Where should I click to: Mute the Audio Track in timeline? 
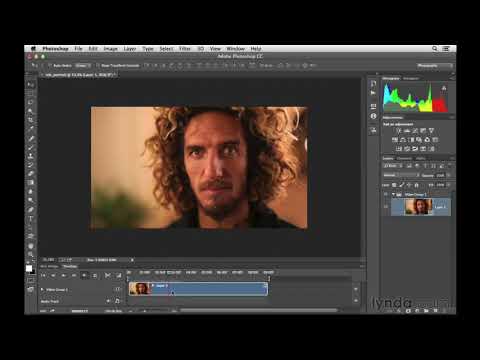(x=108, y=301)
